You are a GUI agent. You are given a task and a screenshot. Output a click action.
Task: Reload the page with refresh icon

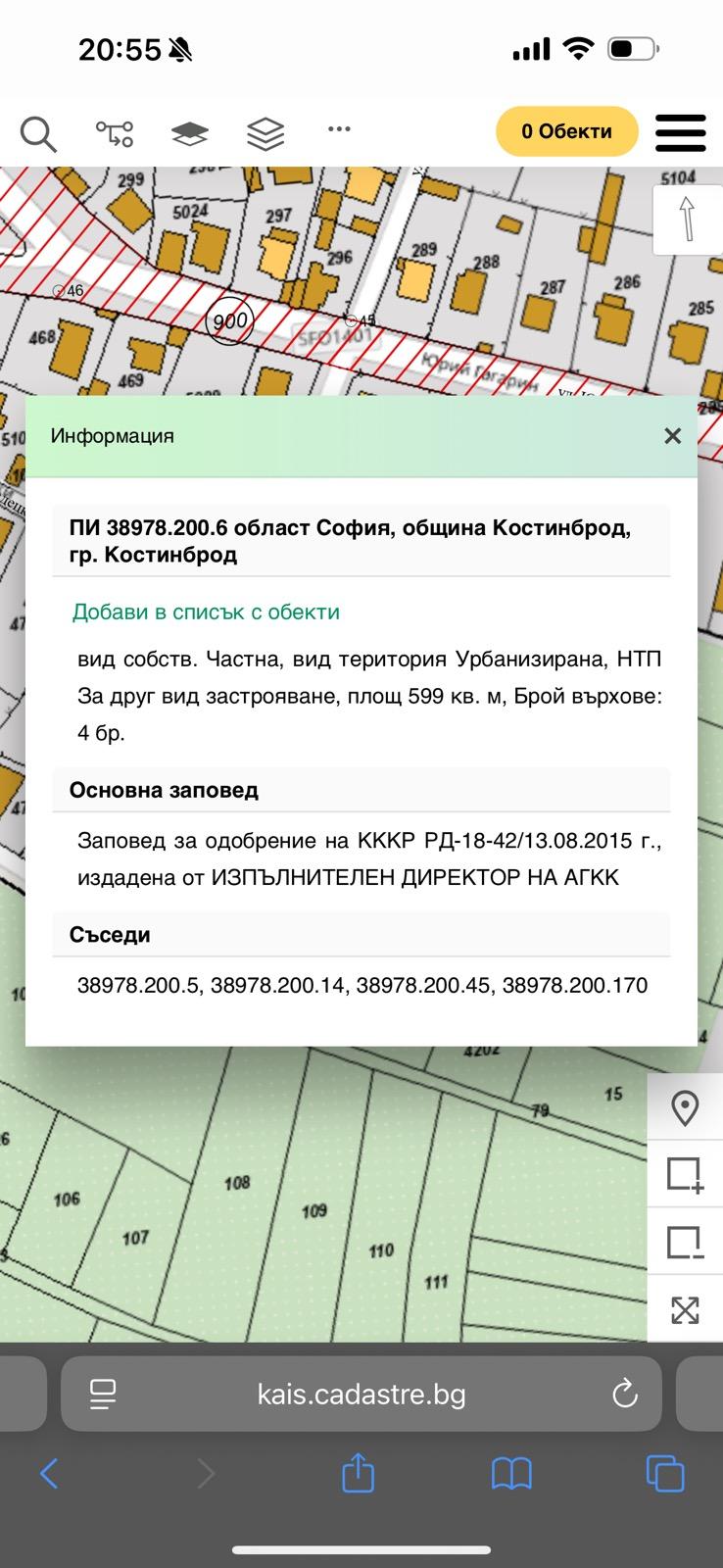pos(624,1394)
